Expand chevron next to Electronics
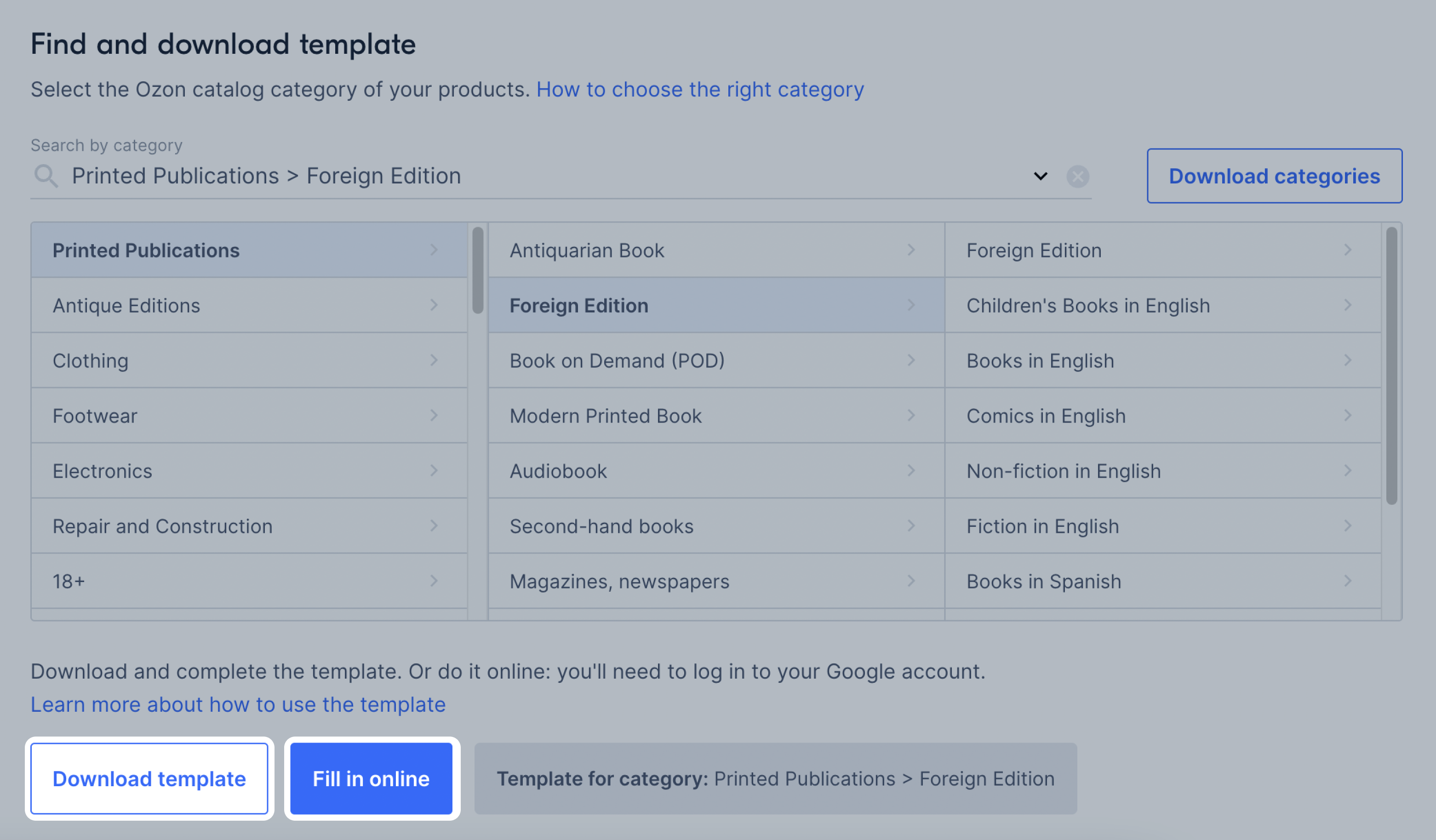1436x840 pixels. pos(434,471)
